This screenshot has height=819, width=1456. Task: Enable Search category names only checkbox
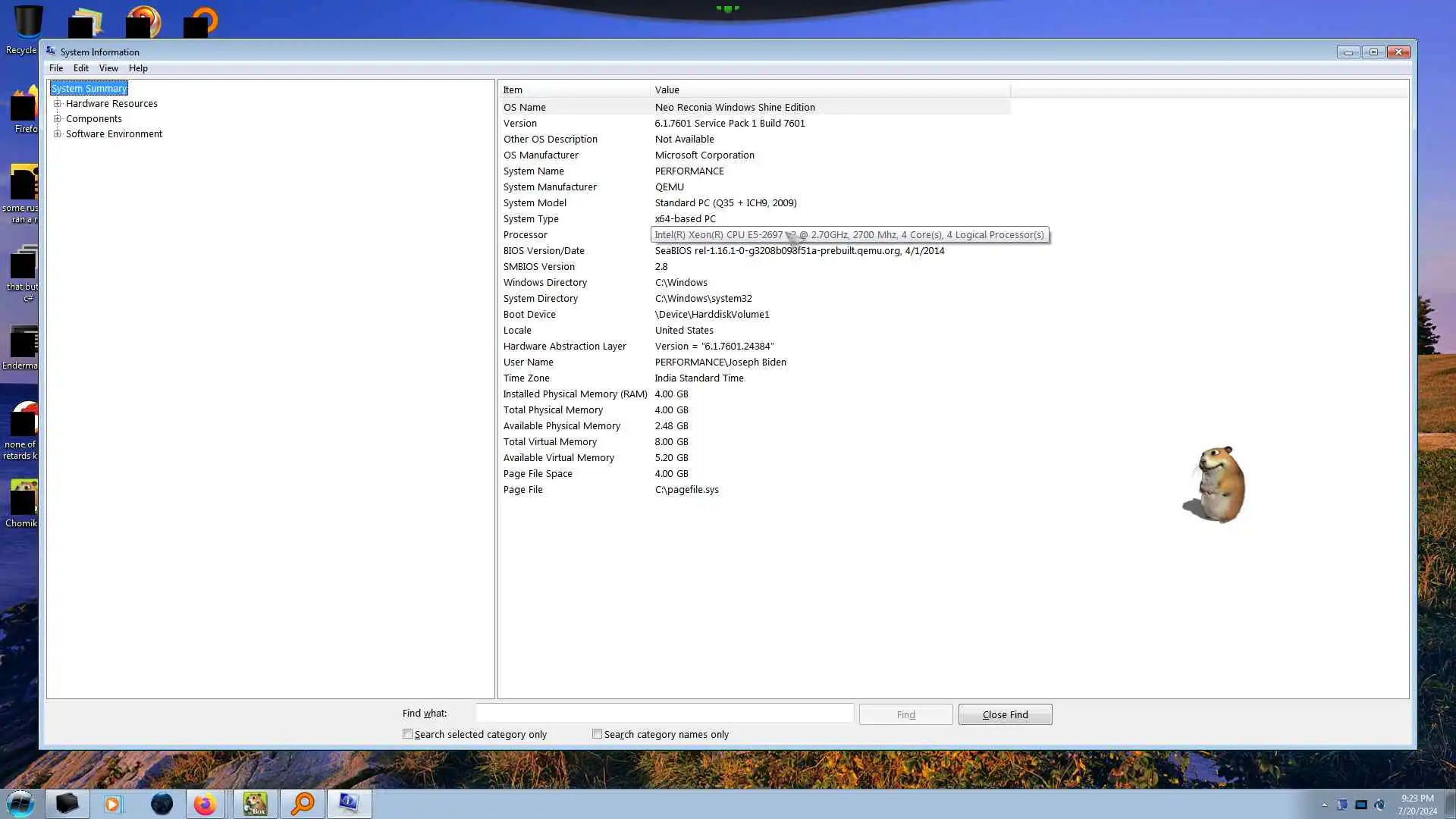pyautogui.click(x=598, y=734)
